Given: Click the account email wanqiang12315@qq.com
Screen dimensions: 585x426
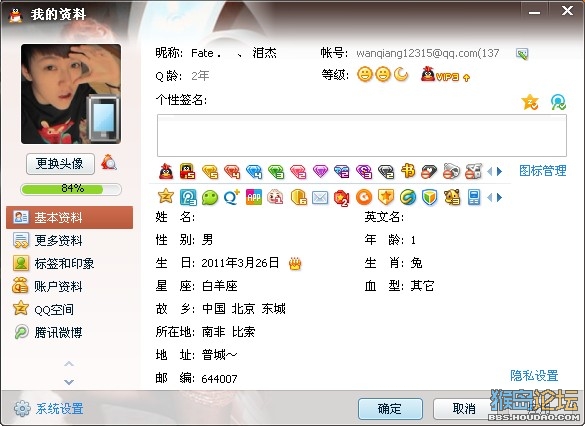Looking at the screenshot, I should click(x=428, y=53).
